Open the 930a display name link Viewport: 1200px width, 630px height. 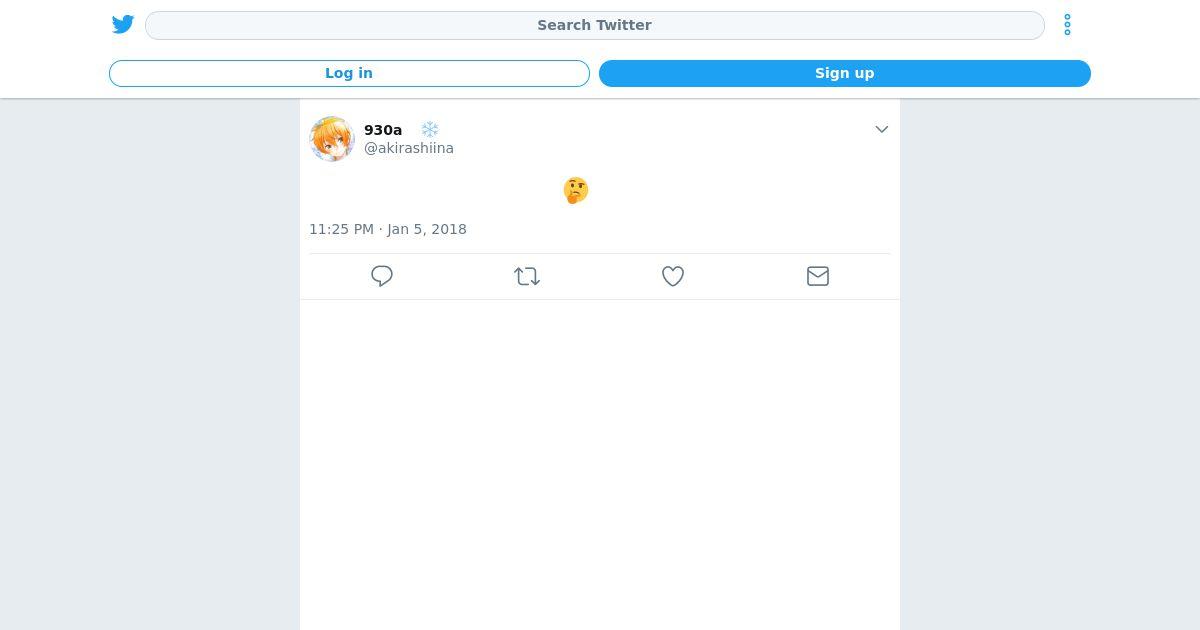383,130
